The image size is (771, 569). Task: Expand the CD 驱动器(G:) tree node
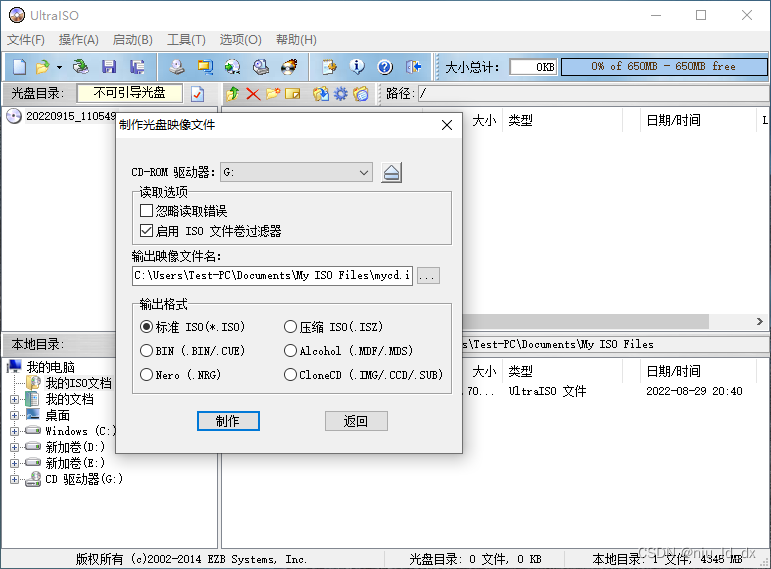coord(14,479)
